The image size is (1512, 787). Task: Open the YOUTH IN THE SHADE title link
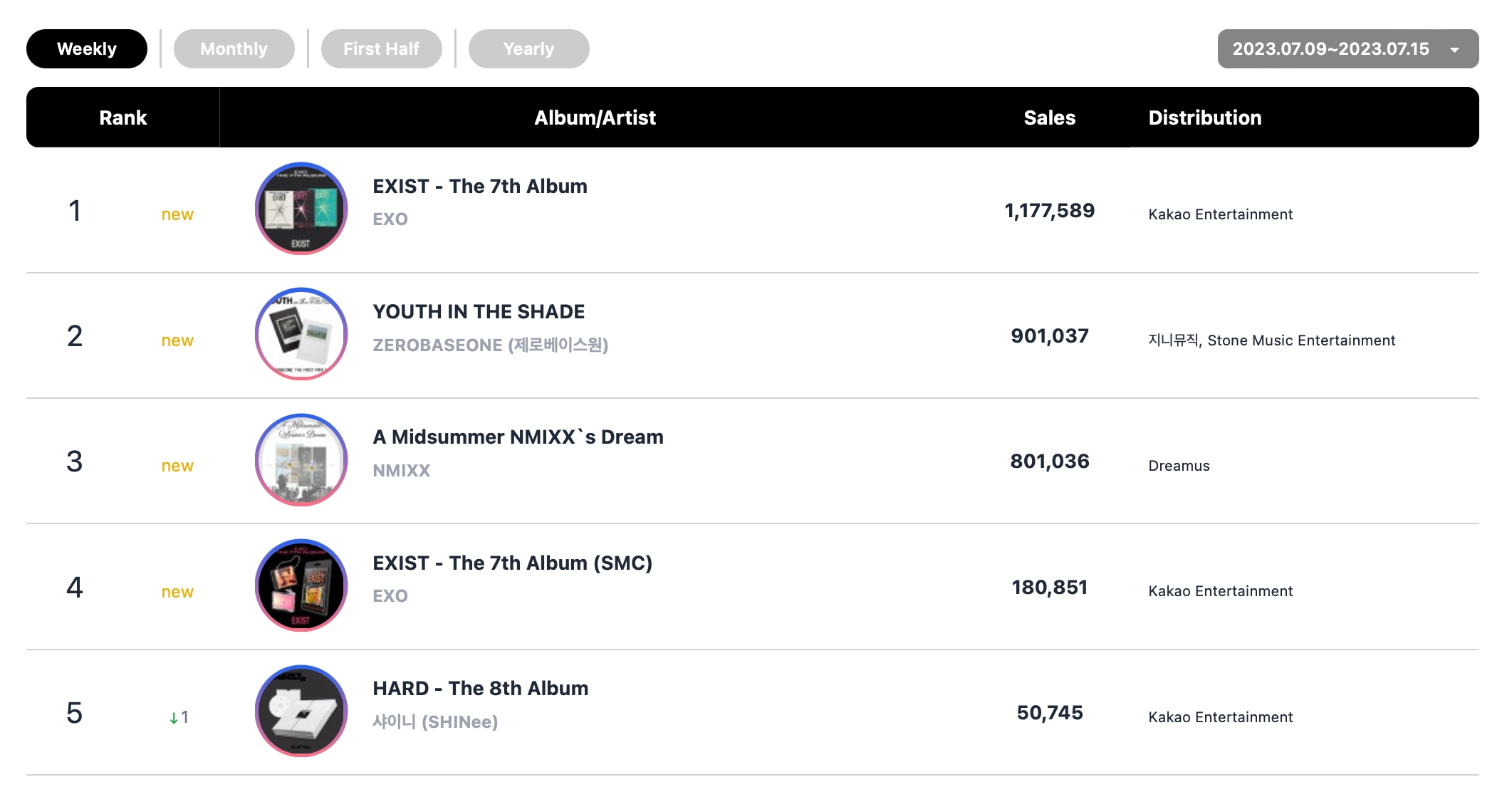click(479, 312)
